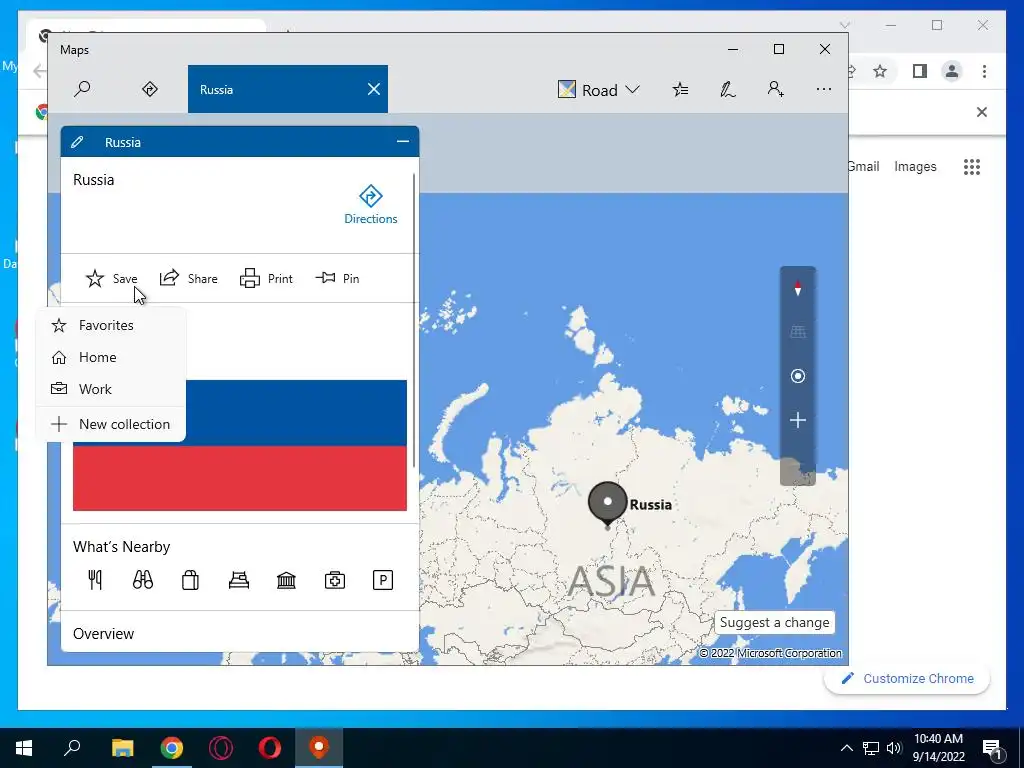Click the Russia map pin marker
This screenshot has height=768, width=1024.
click(x=607, y=503)
